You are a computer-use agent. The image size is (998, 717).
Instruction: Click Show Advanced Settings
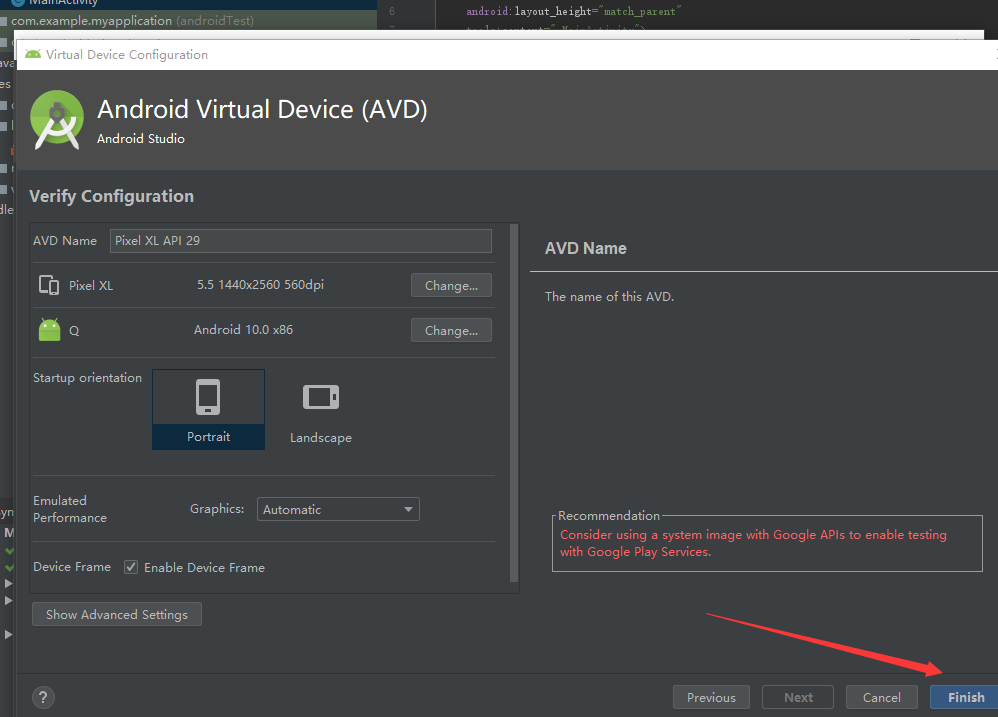coord(116,615)
